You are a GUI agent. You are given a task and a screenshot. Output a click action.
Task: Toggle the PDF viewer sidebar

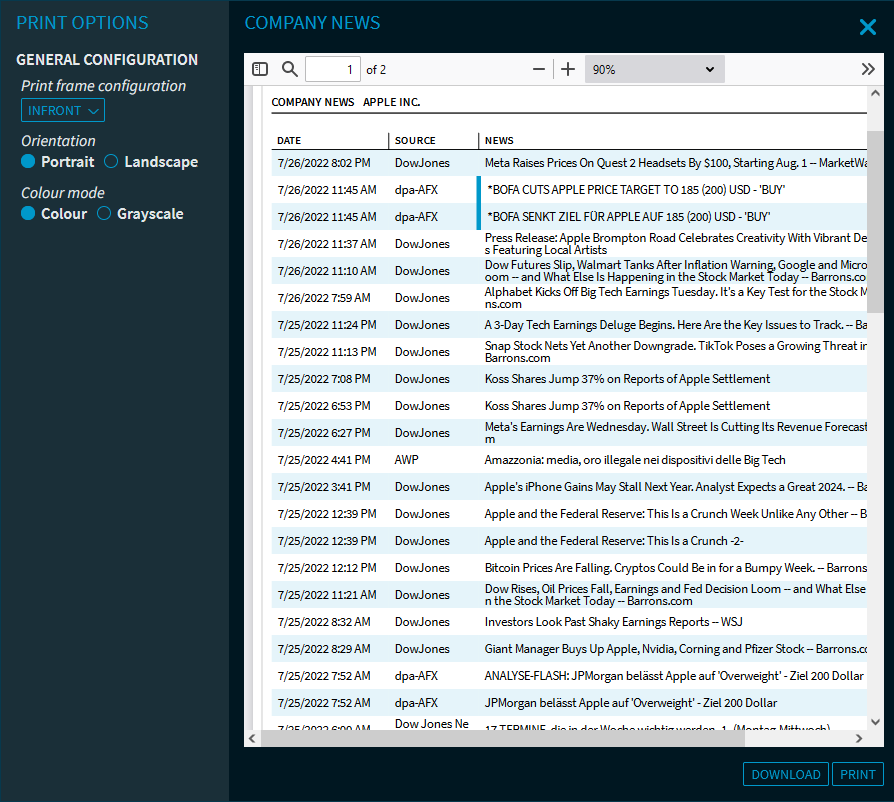coord(260,69)
